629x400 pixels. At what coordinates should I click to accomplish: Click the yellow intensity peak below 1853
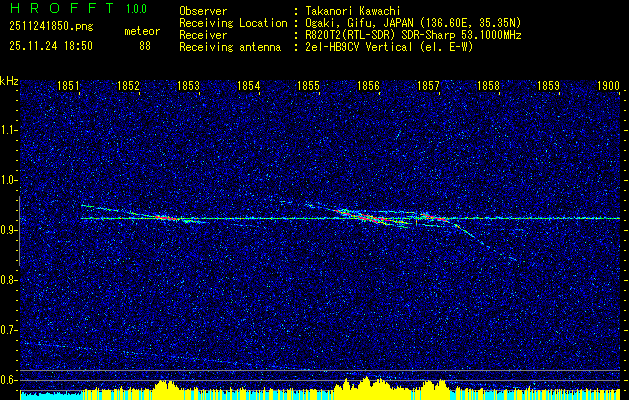coord(164,388)
